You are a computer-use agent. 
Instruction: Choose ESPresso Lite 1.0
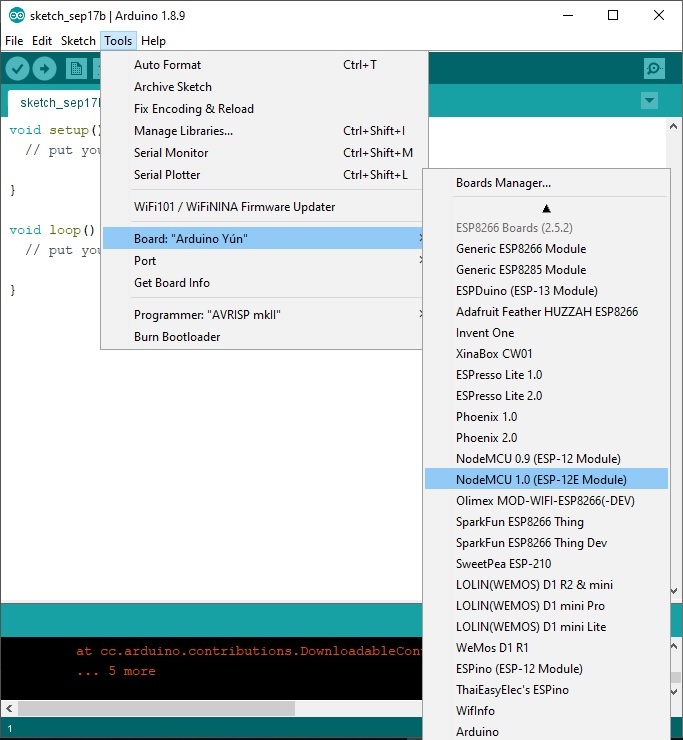pos(546,375)
